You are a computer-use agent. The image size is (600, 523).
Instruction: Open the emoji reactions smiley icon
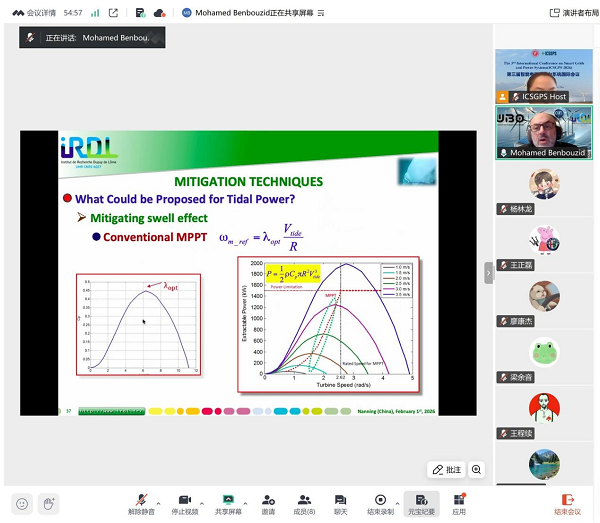point(22,502)
